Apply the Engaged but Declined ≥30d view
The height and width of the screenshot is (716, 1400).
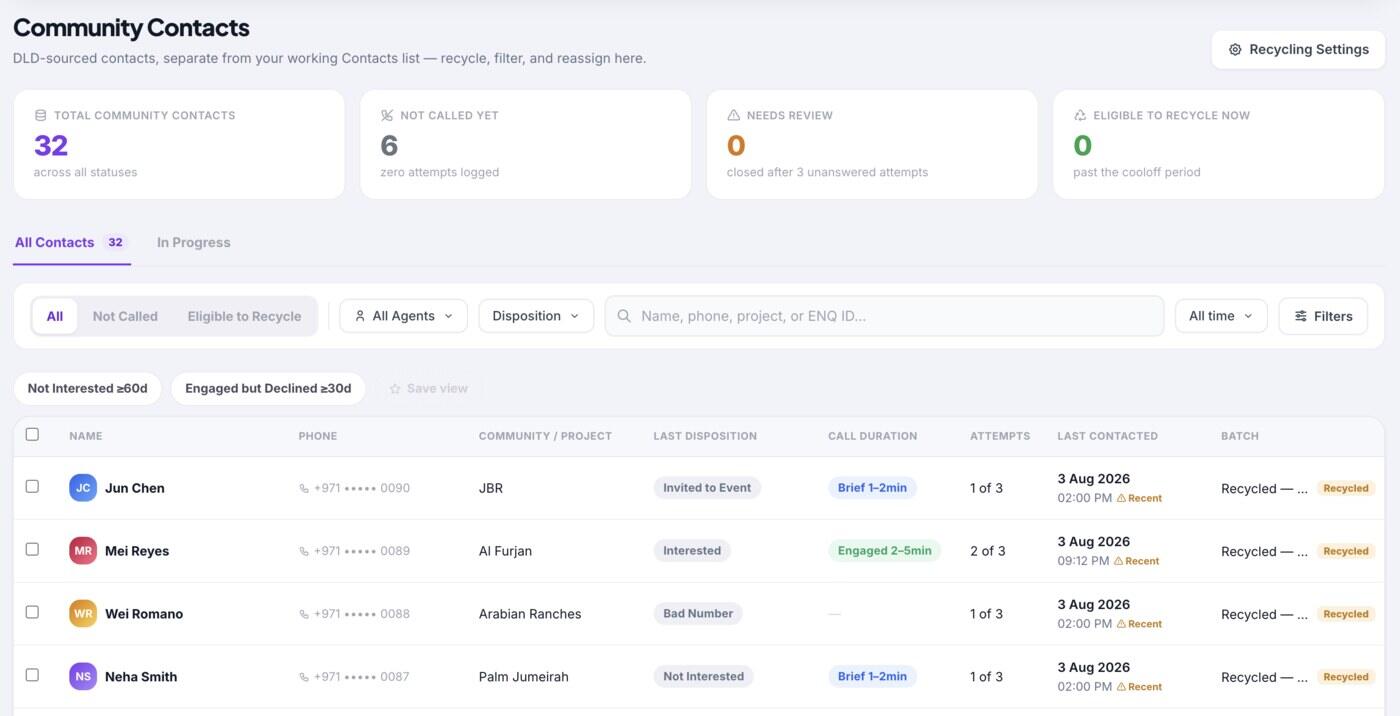[268, 388]
